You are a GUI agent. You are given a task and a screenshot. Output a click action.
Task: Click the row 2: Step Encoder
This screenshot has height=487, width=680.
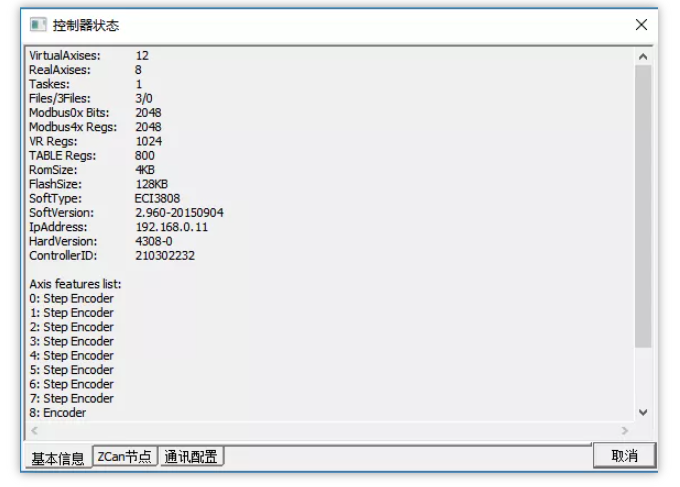click(x=72, y=327)
